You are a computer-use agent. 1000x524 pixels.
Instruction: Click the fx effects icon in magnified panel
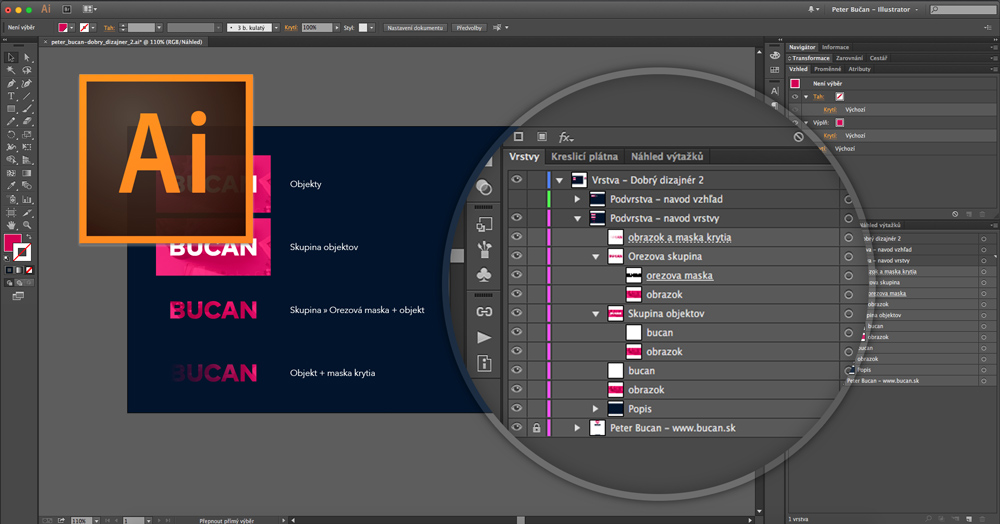pyautogui.click(x=566, y=137)
